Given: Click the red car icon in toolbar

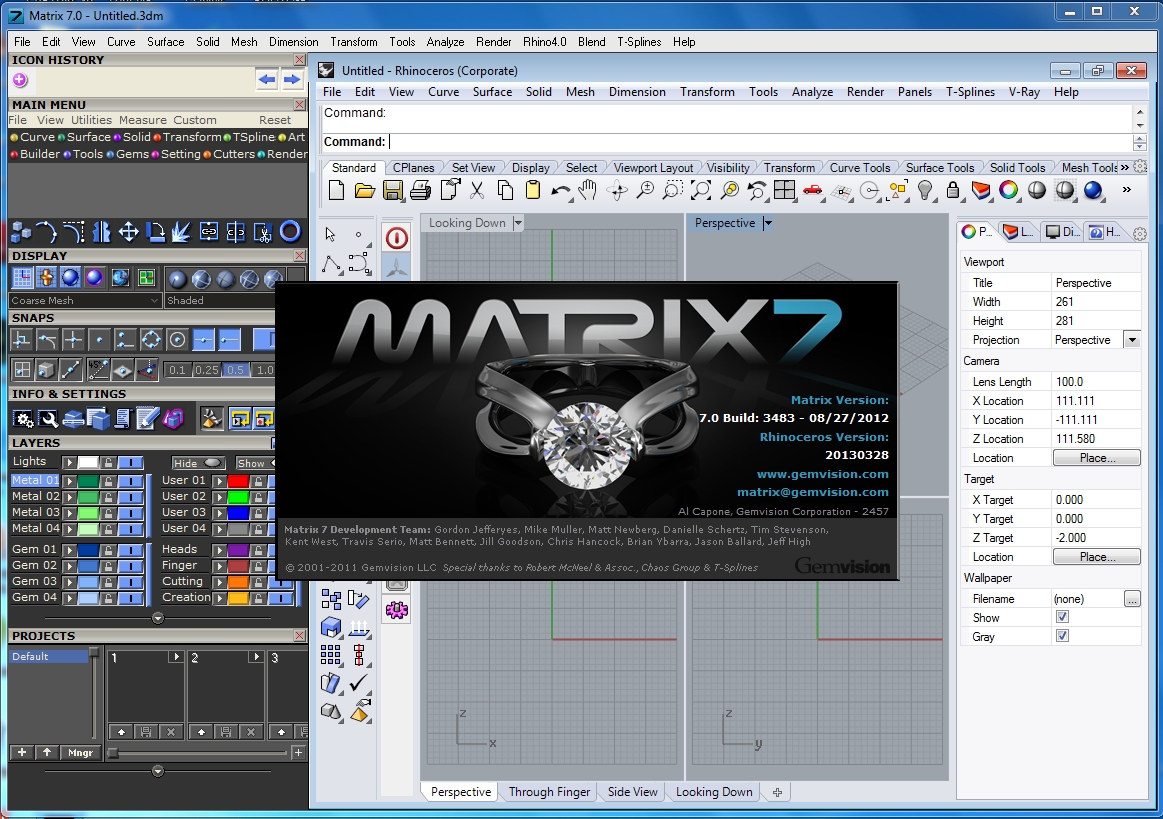Looking at the screenshot, I should click(x=813, y=191).
